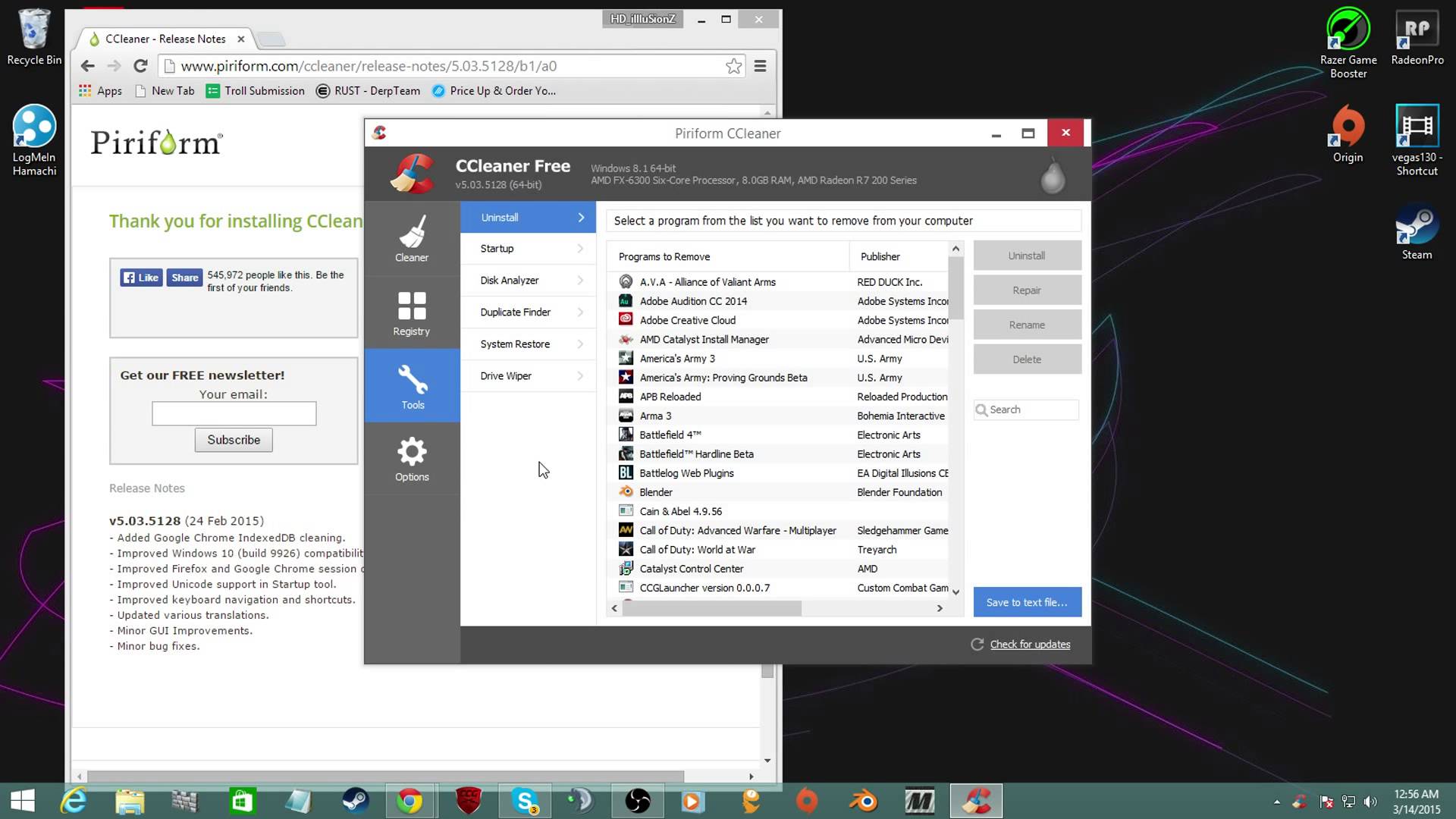This screenshot has height=819, width=1456.
Task: Open the RadeonPro desktop shortcut
Action: [1417, 37]
